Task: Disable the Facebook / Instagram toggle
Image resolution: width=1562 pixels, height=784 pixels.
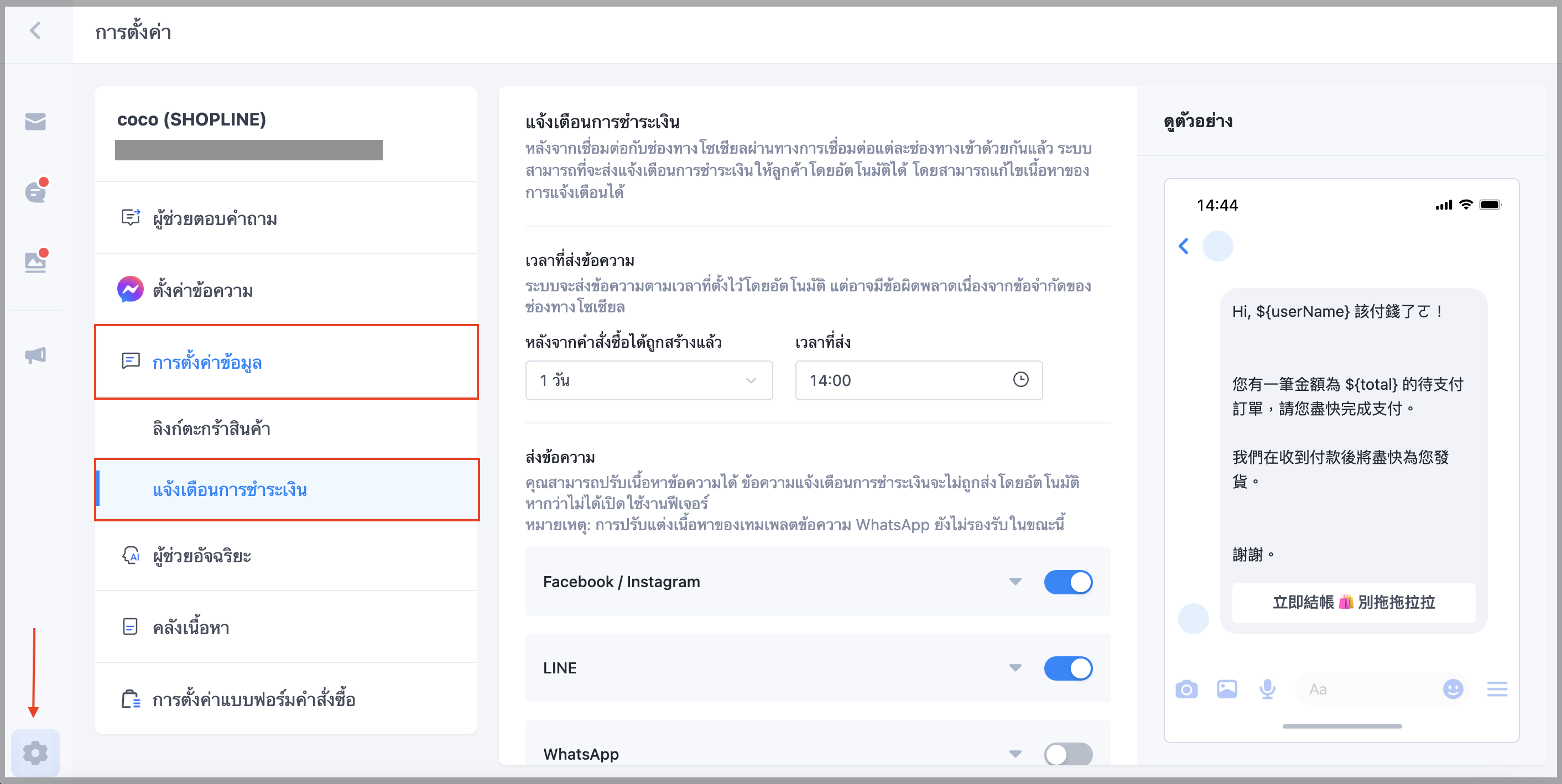Action: (x=1068, y=582)
